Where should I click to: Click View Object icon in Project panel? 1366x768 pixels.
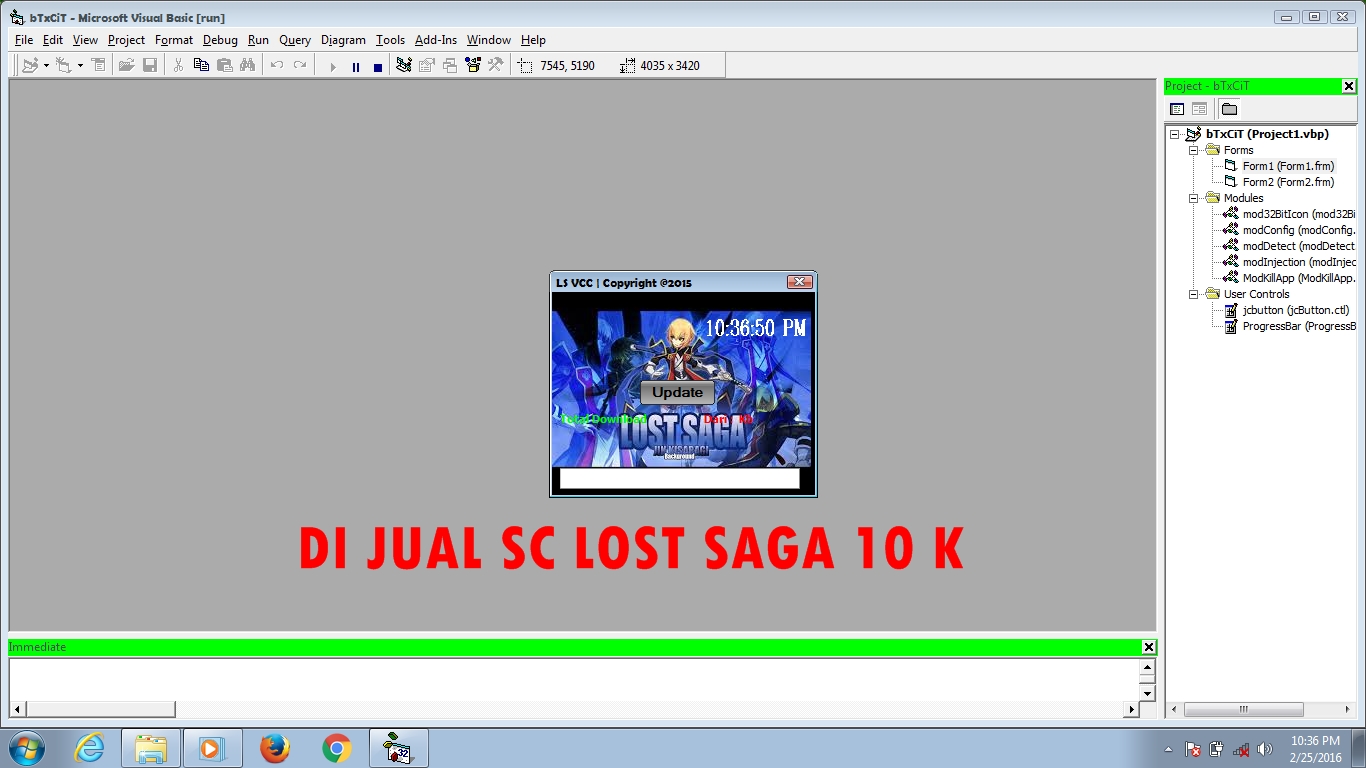point(1199,109)
